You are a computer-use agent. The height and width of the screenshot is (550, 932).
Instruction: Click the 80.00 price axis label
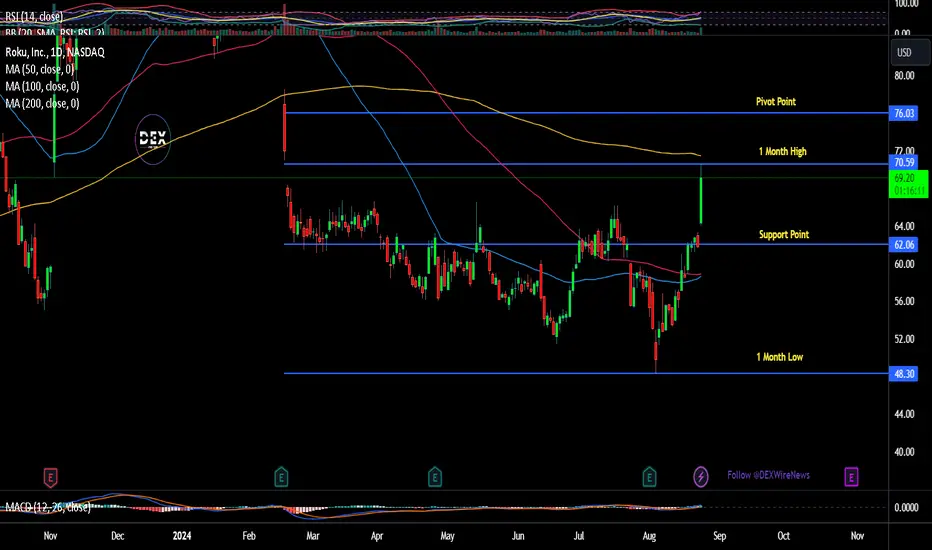click(904, 76)
